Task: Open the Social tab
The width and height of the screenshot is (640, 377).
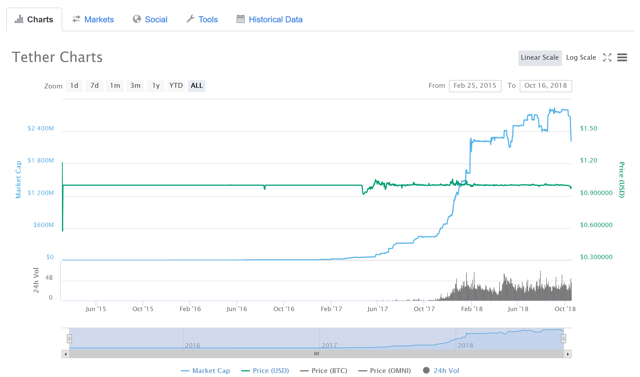Action: pyautogui.click(x=150, y=19)
